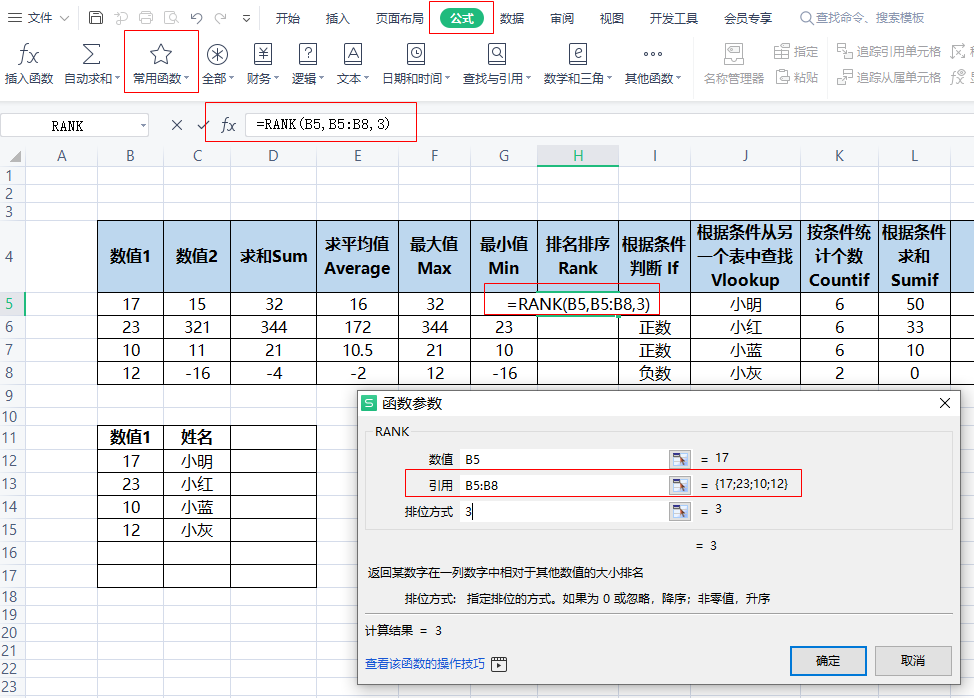Open the common functions (常用函数) star icon
The height and width of the screenshot is (698, 974).
click(x=161, y=55)
